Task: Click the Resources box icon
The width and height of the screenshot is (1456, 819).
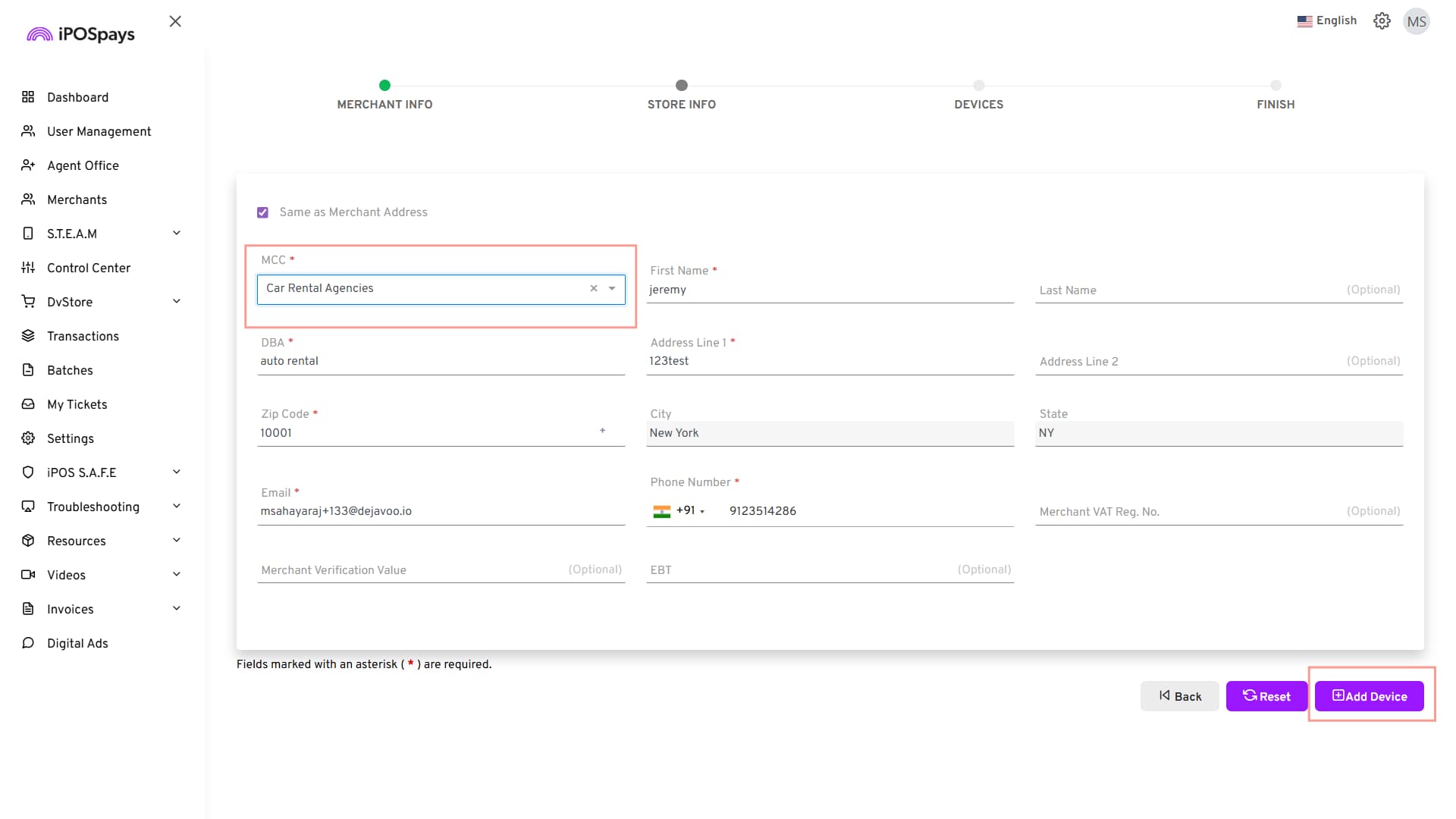Action: tap(28, 541)
